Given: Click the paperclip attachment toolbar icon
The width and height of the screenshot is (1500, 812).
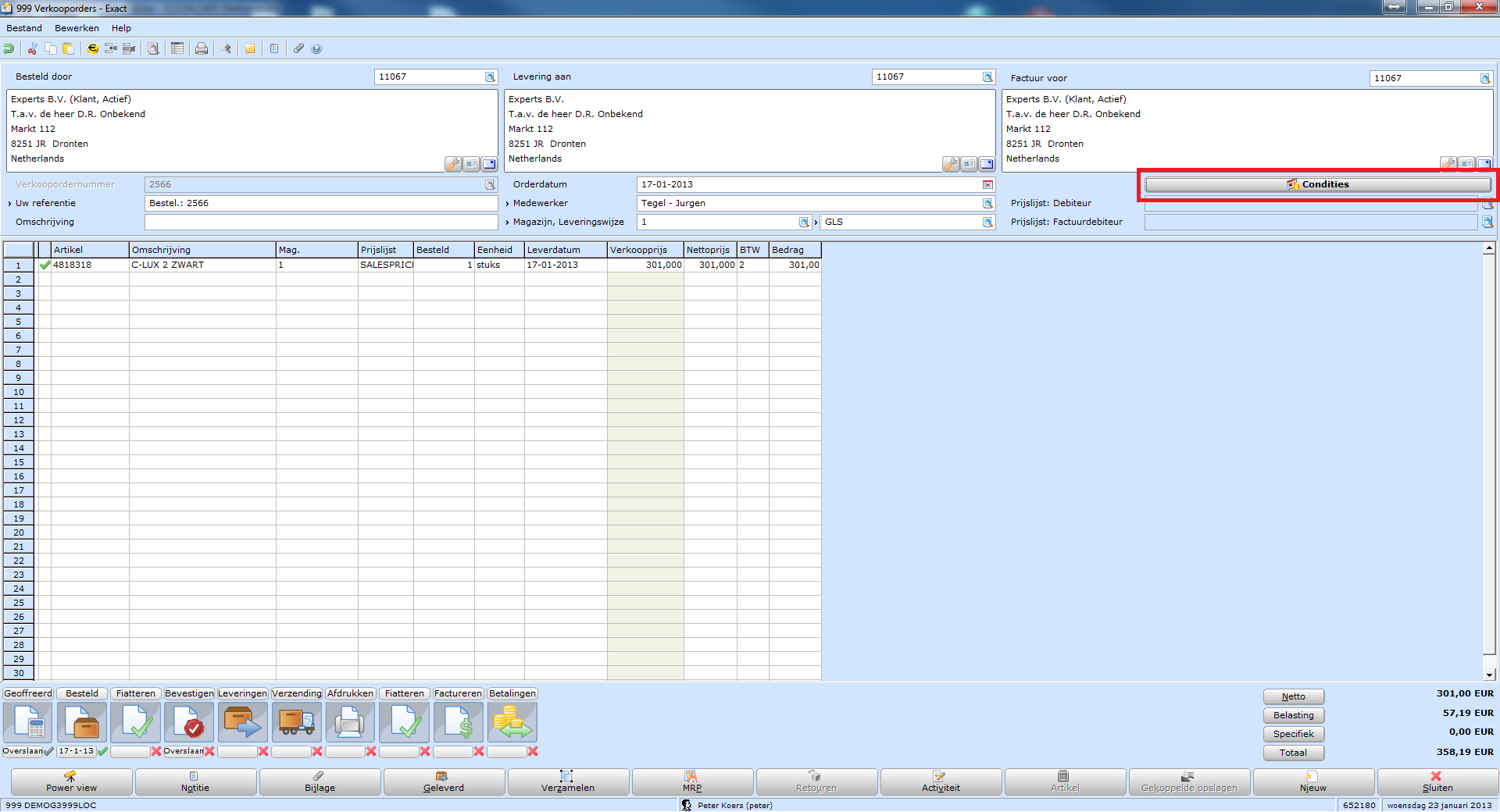Looking at the screenshot, I should coord(298,48).
